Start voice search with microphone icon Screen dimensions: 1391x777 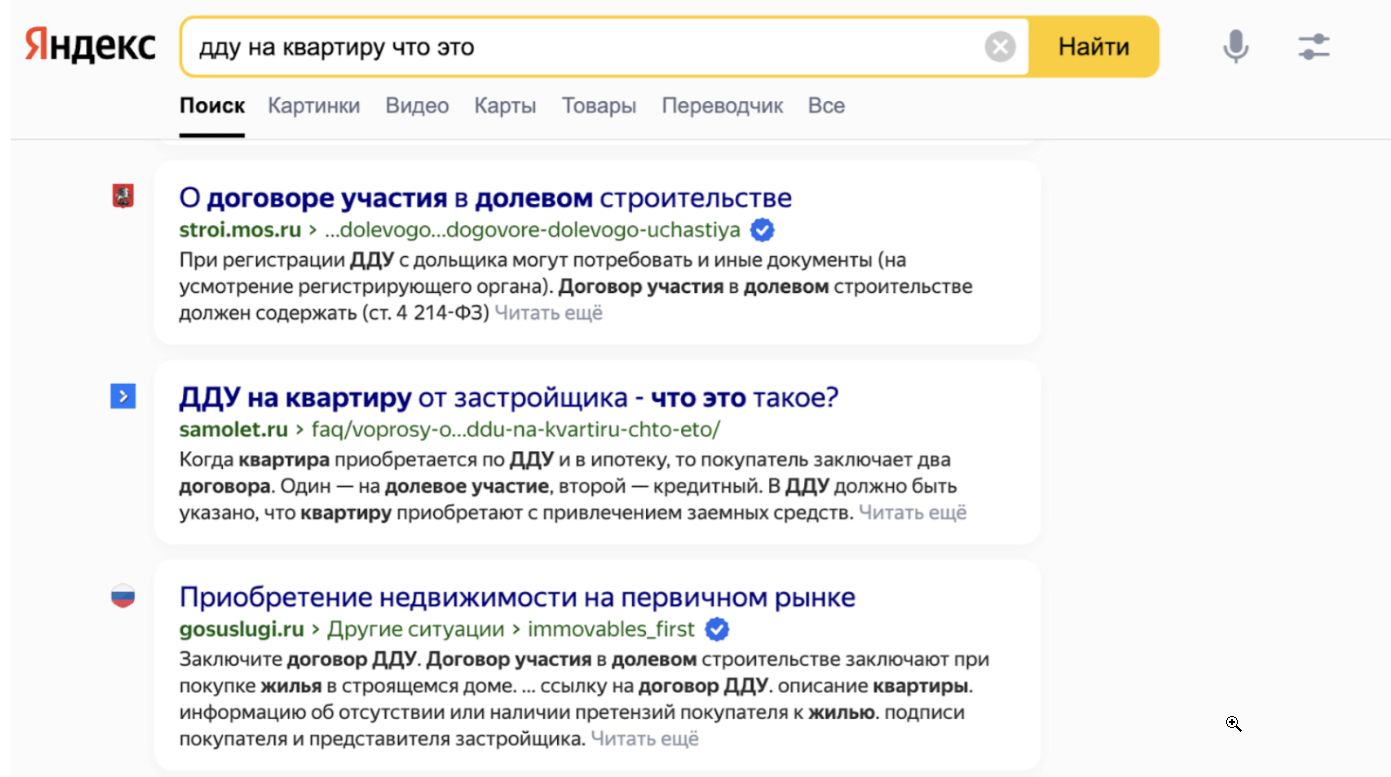click(x=1236, y=47)
